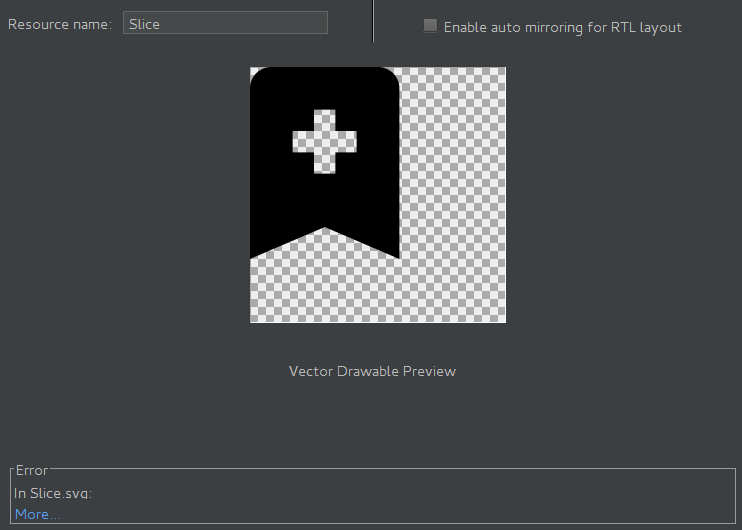This screenshot has height=530, width=742.
Task: Click the "Resource name:" label
Action: [x=60, y=24]
